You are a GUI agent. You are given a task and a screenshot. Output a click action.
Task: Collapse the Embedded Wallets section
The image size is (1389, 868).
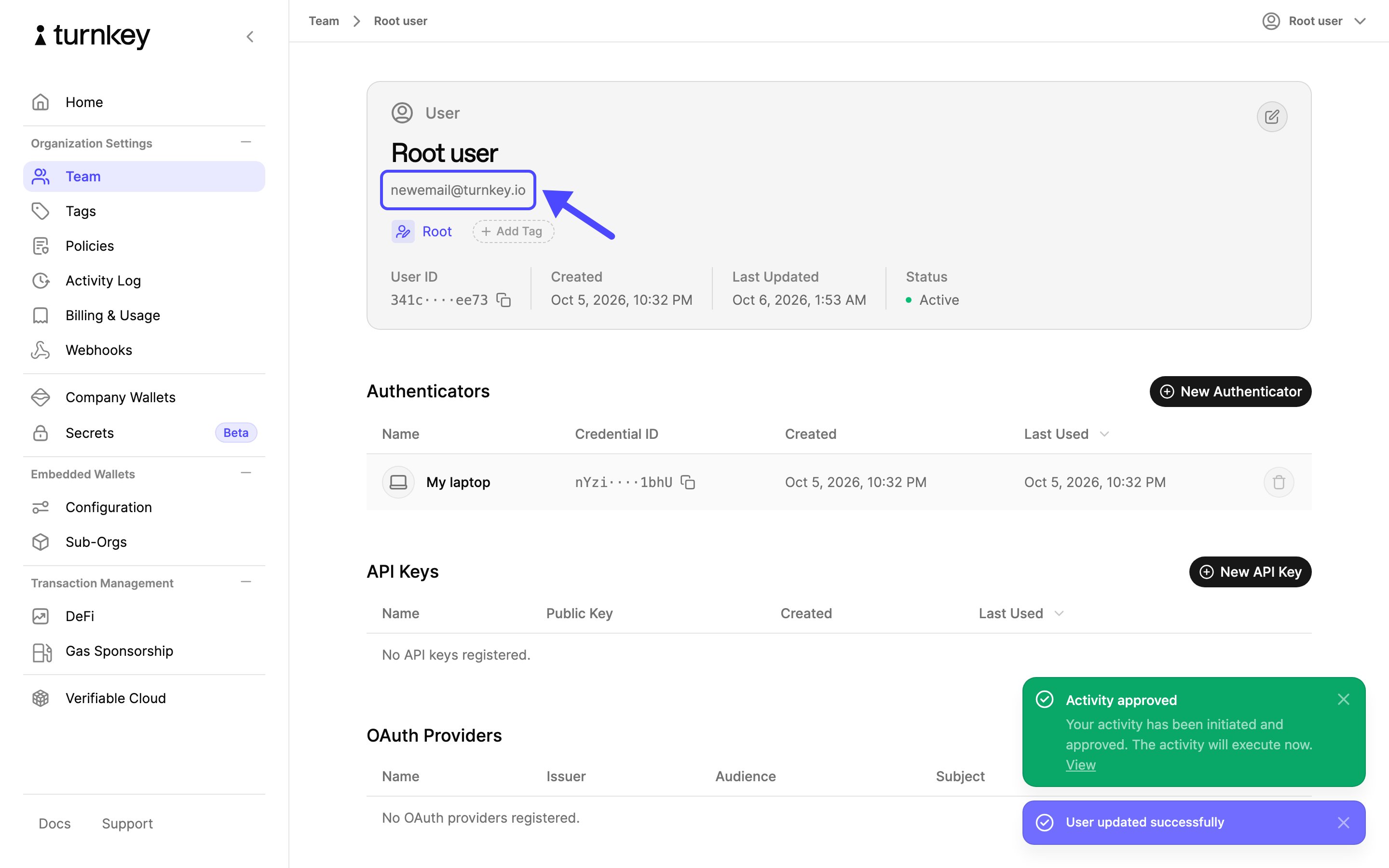246,473
